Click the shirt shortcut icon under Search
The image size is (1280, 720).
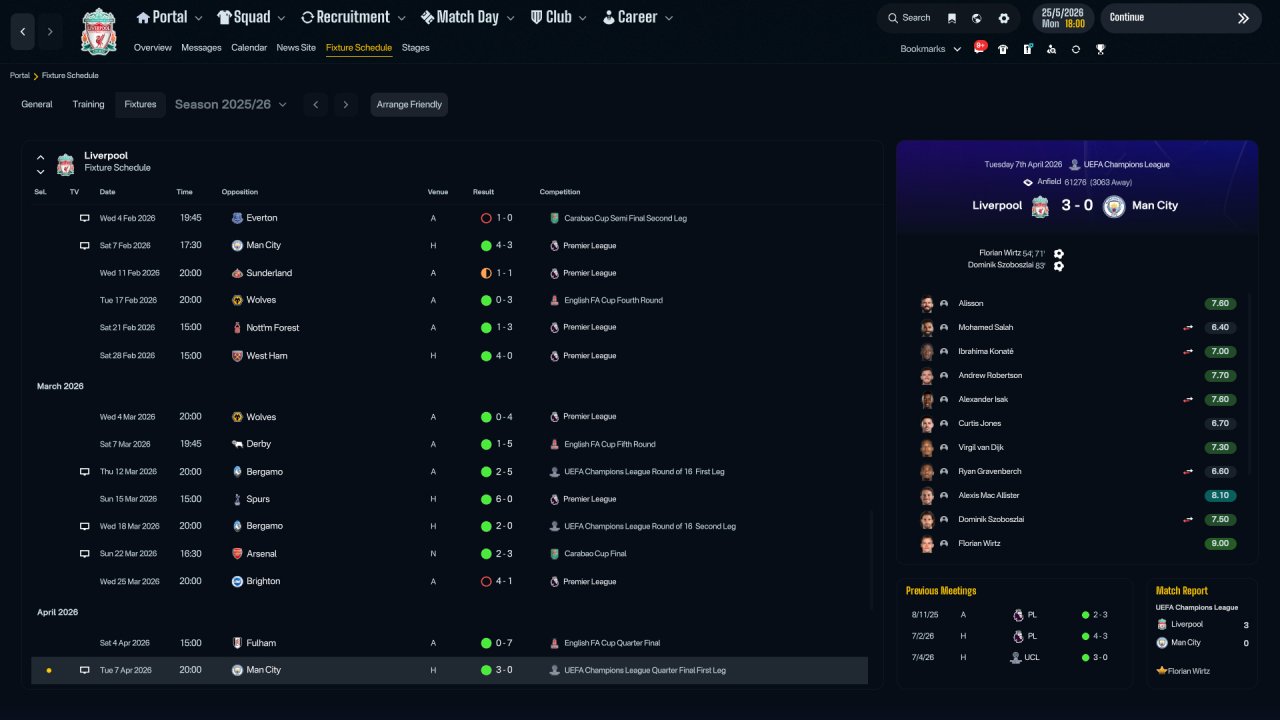click(1003, 49)
